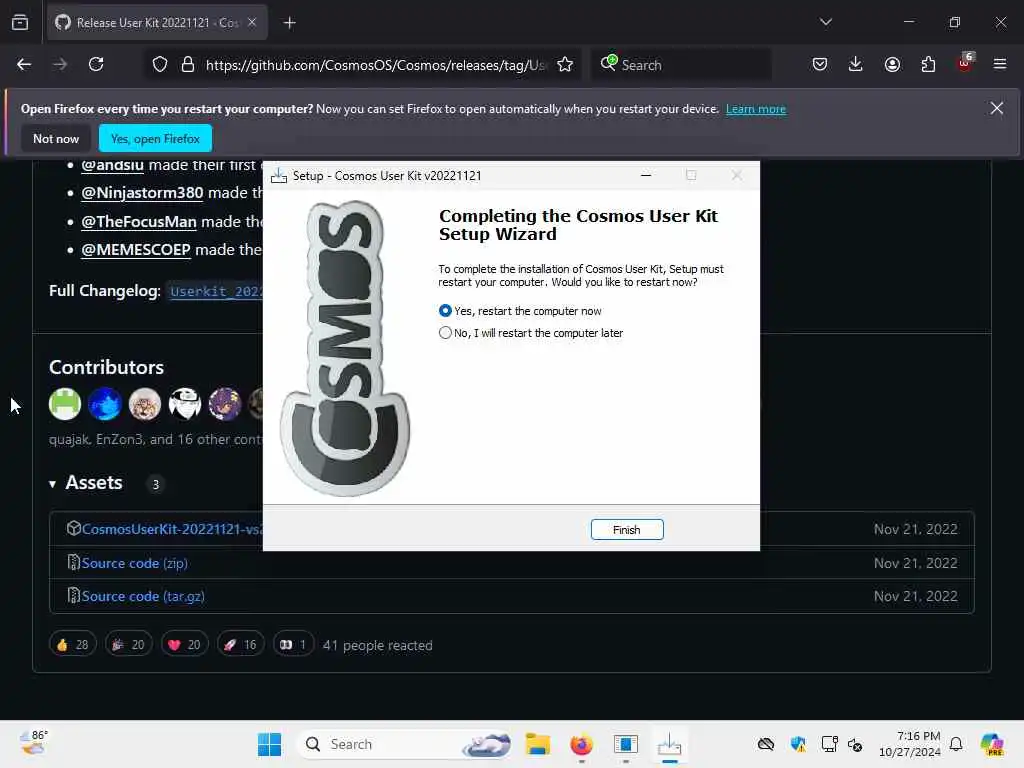
Task: Click the black-and-white contributor avatar
Action: tap(185, 404)
